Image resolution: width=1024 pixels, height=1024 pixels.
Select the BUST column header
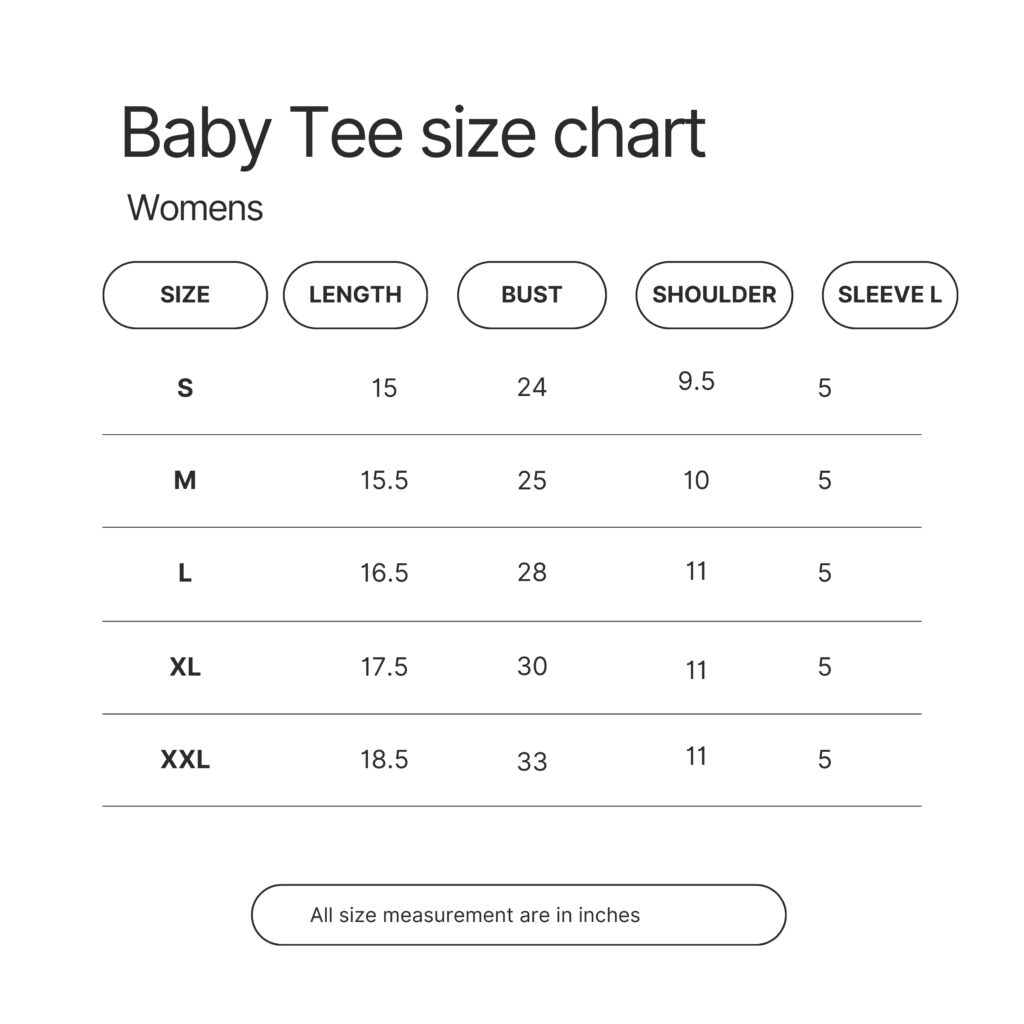coord(532,295)
